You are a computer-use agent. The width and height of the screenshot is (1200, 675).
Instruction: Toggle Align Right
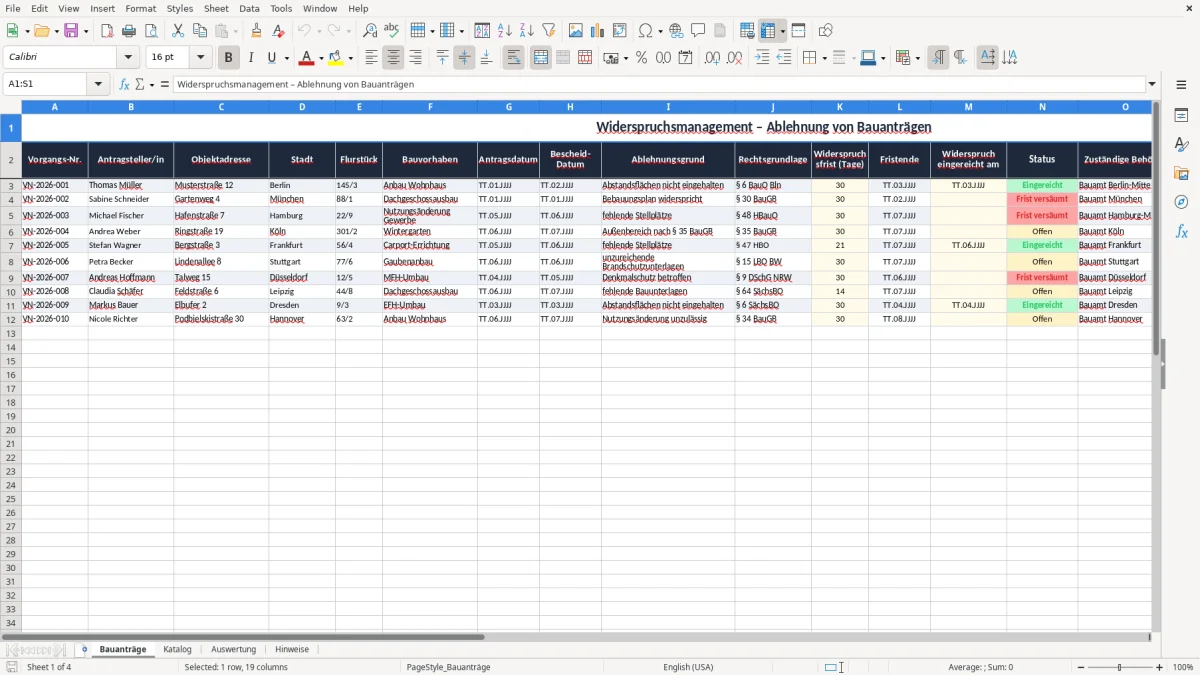tap(415, 58)
